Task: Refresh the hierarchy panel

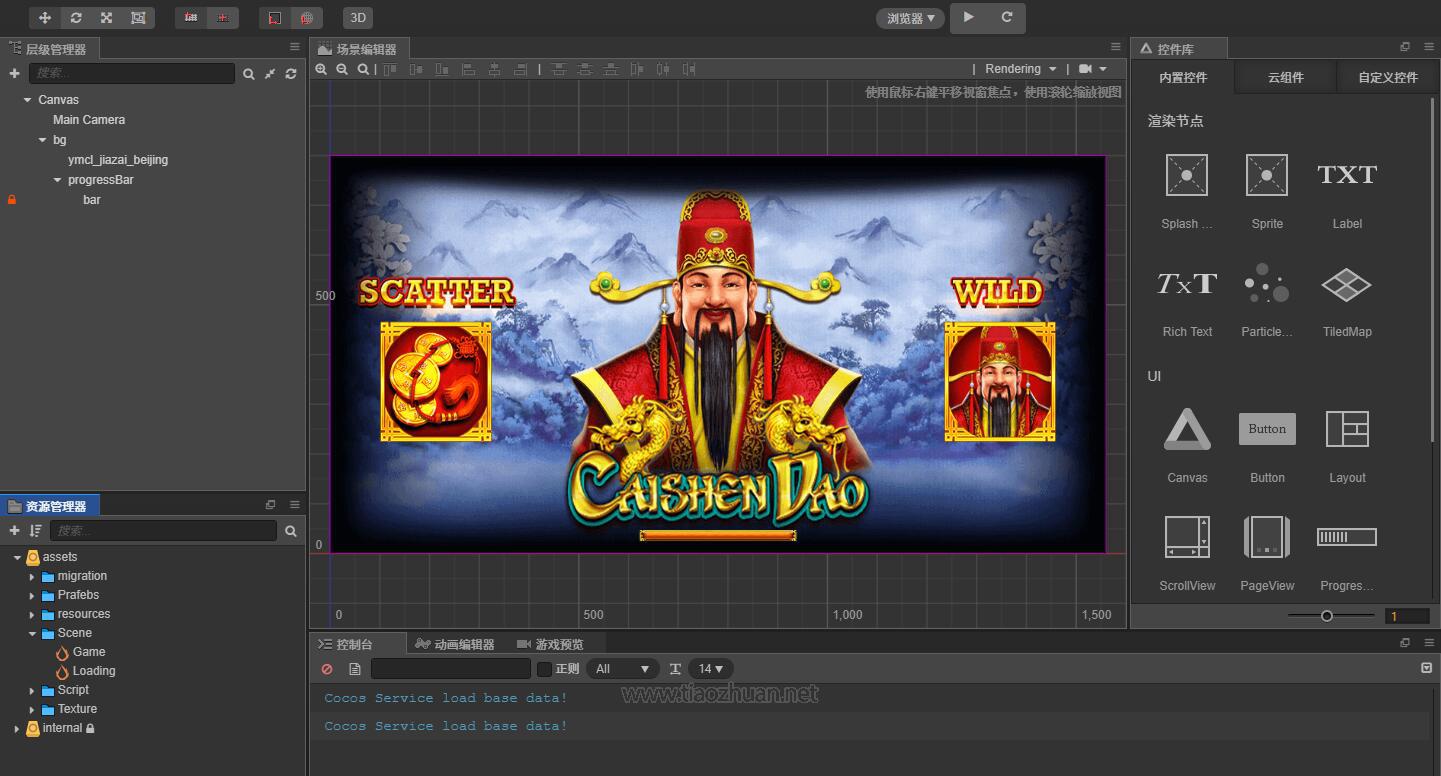Action: tap(291, 74)
